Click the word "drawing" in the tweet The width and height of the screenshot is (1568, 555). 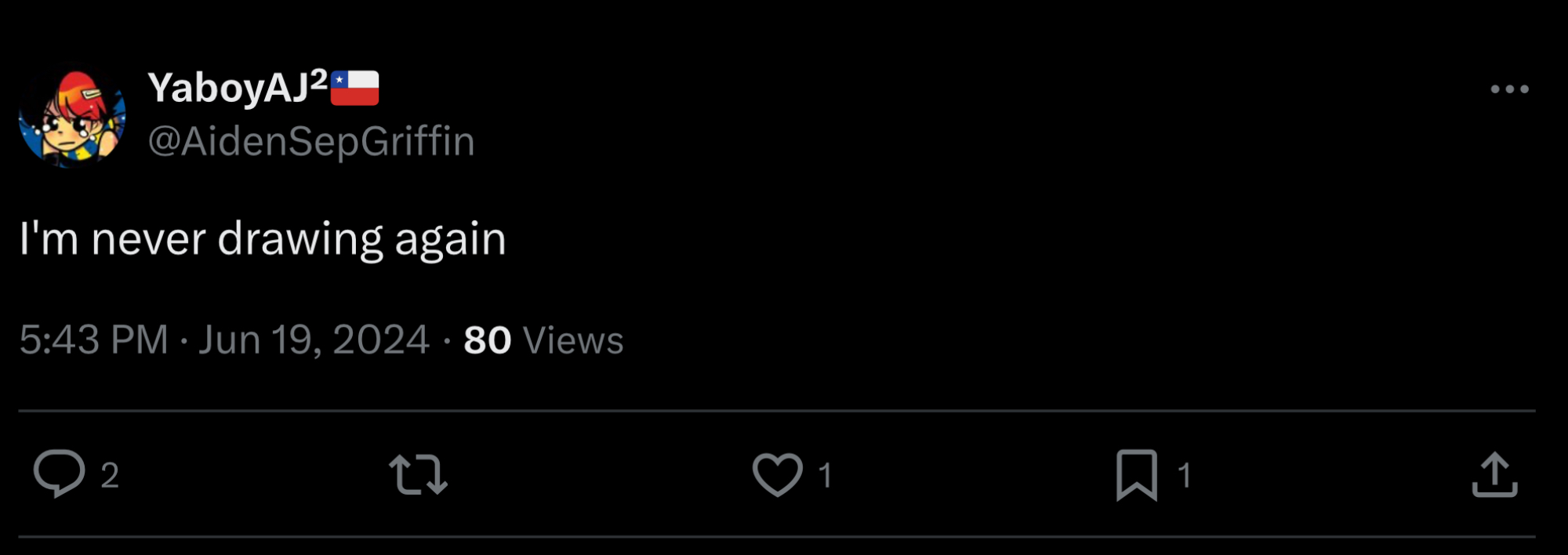(x=300, y=239)
